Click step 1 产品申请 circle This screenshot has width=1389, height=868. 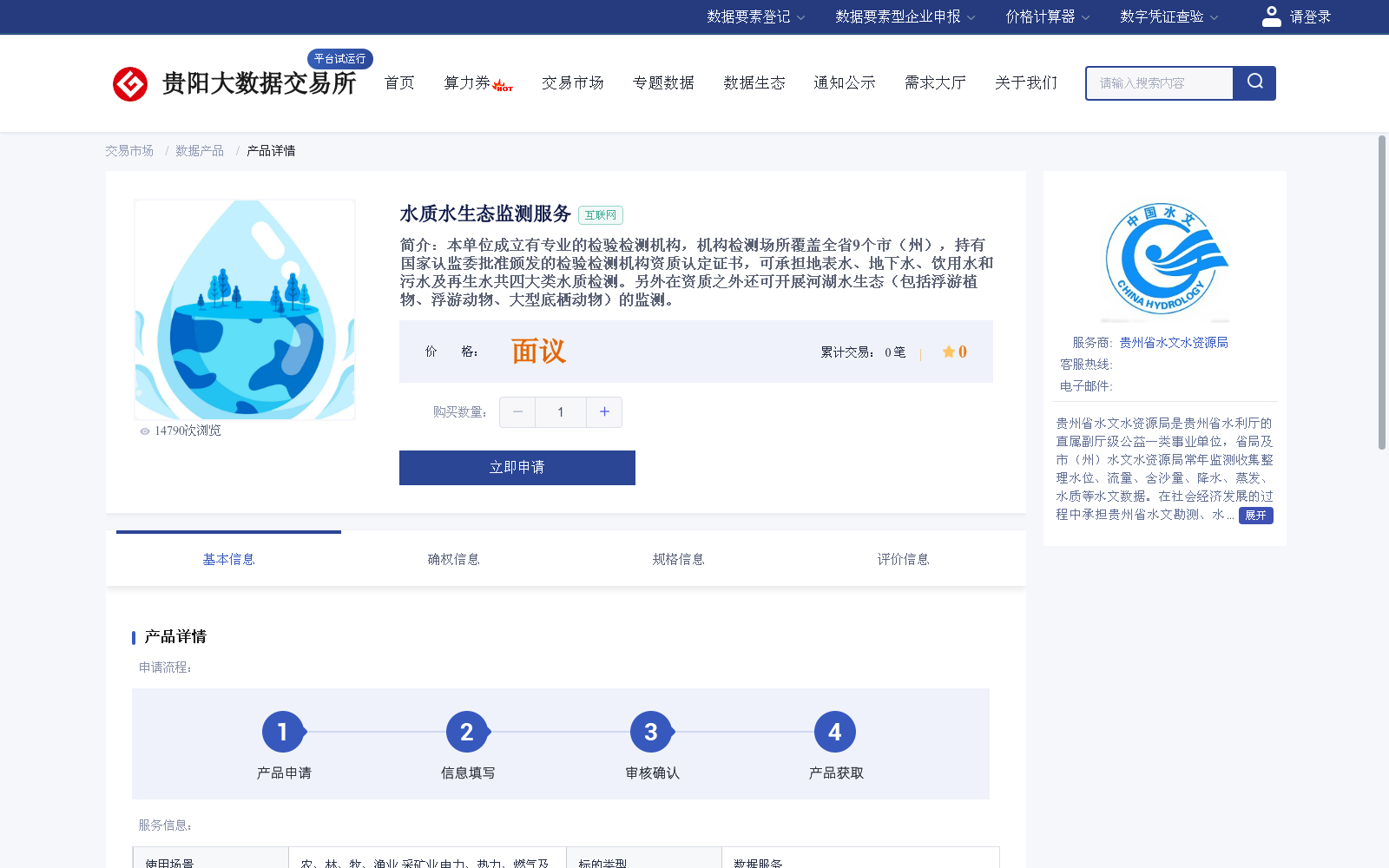(283, 732)
